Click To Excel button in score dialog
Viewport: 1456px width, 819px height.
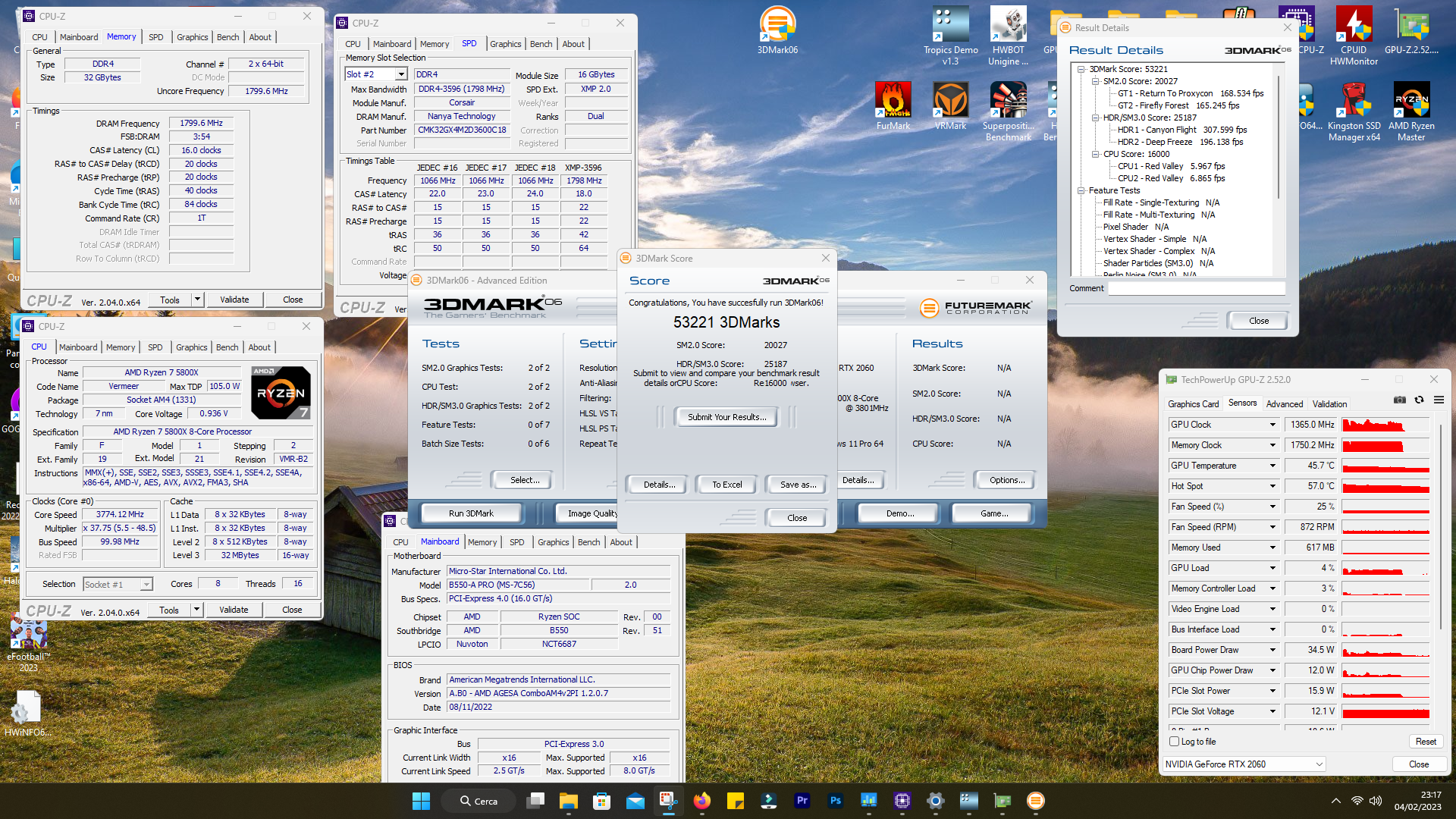point(726,485)
